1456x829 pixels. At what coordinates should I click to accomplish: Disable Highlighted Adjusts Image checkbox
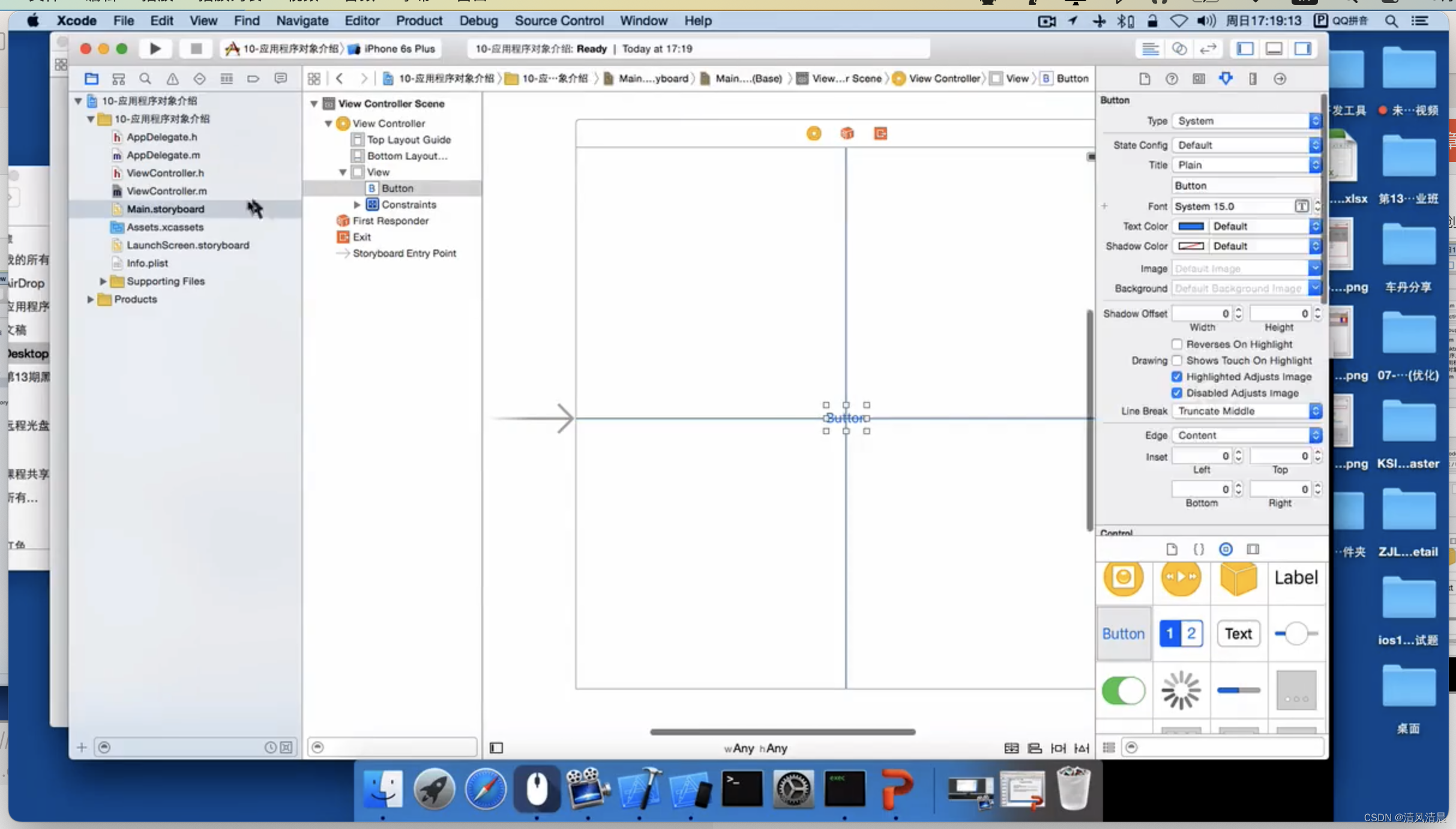(1177, 376)
